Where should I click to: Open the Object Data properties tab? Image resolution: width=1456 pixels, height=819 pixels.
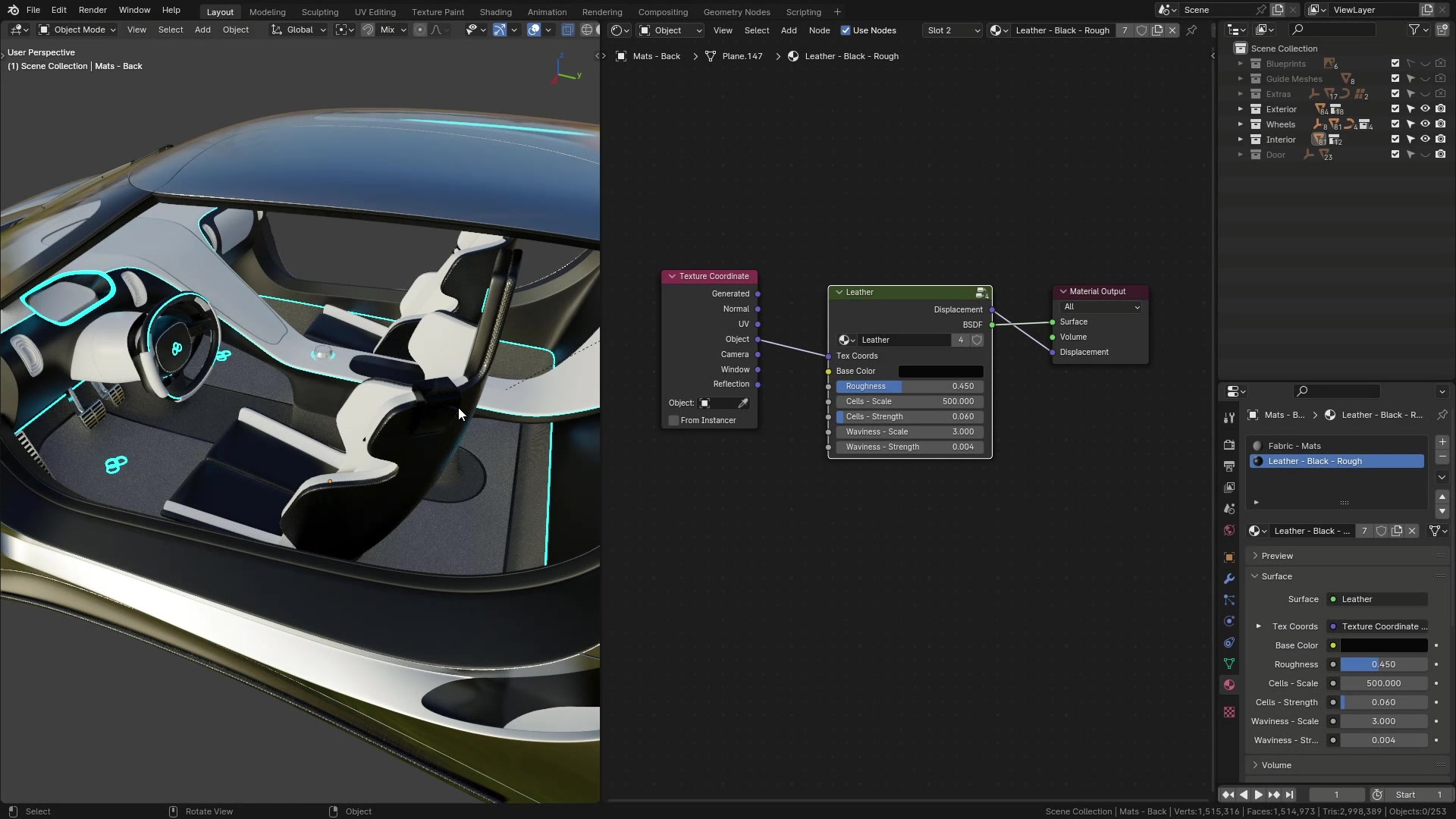pos(1229,664)
